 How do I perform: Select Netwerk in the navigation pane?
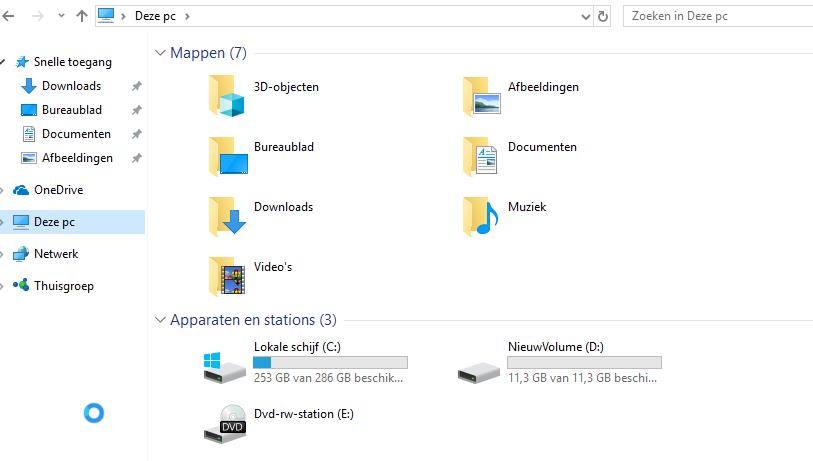click(x=55, y=254)
